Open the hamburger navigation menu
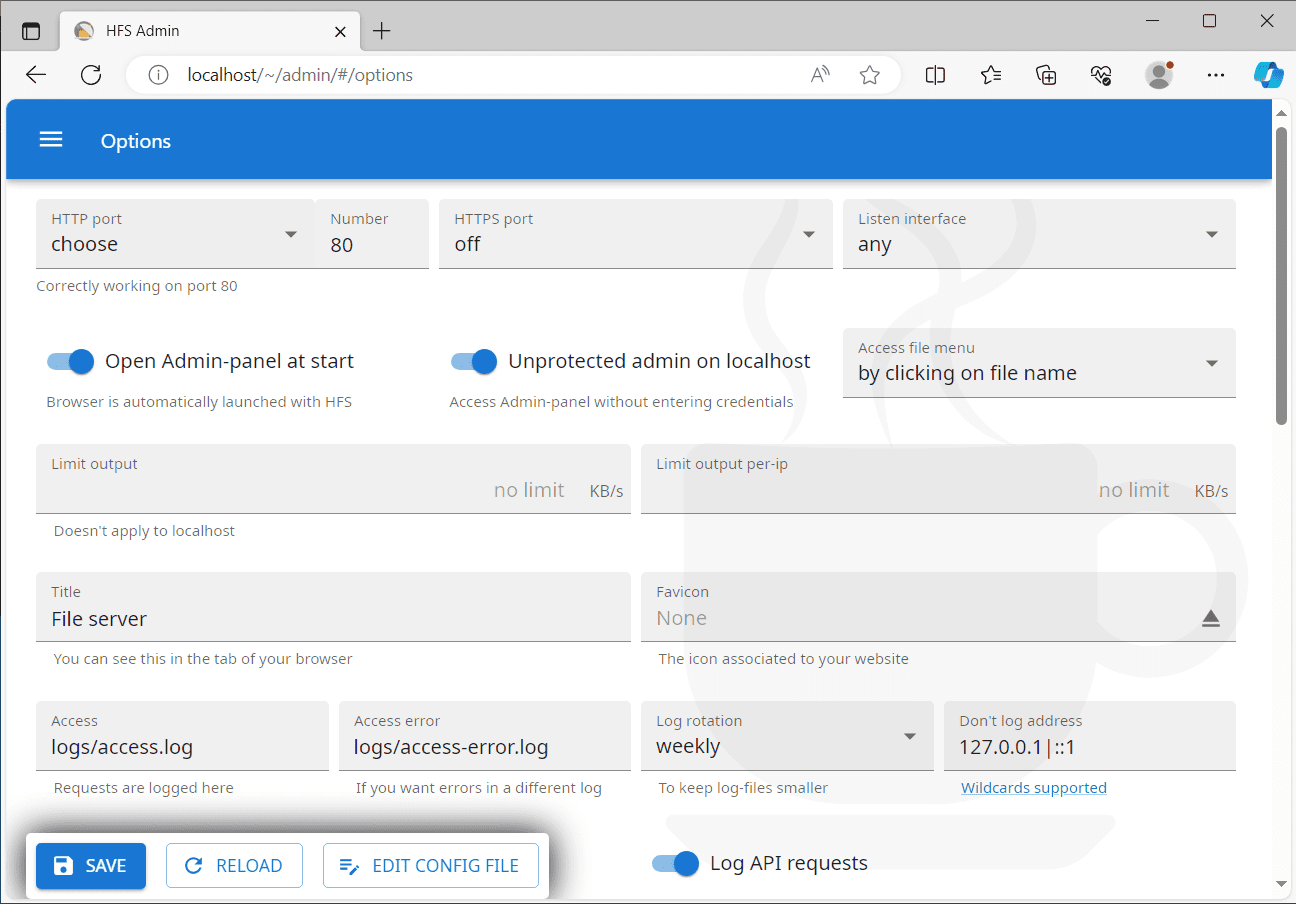The height and width of the screenshot is (904, 1296). click(51, 140)
